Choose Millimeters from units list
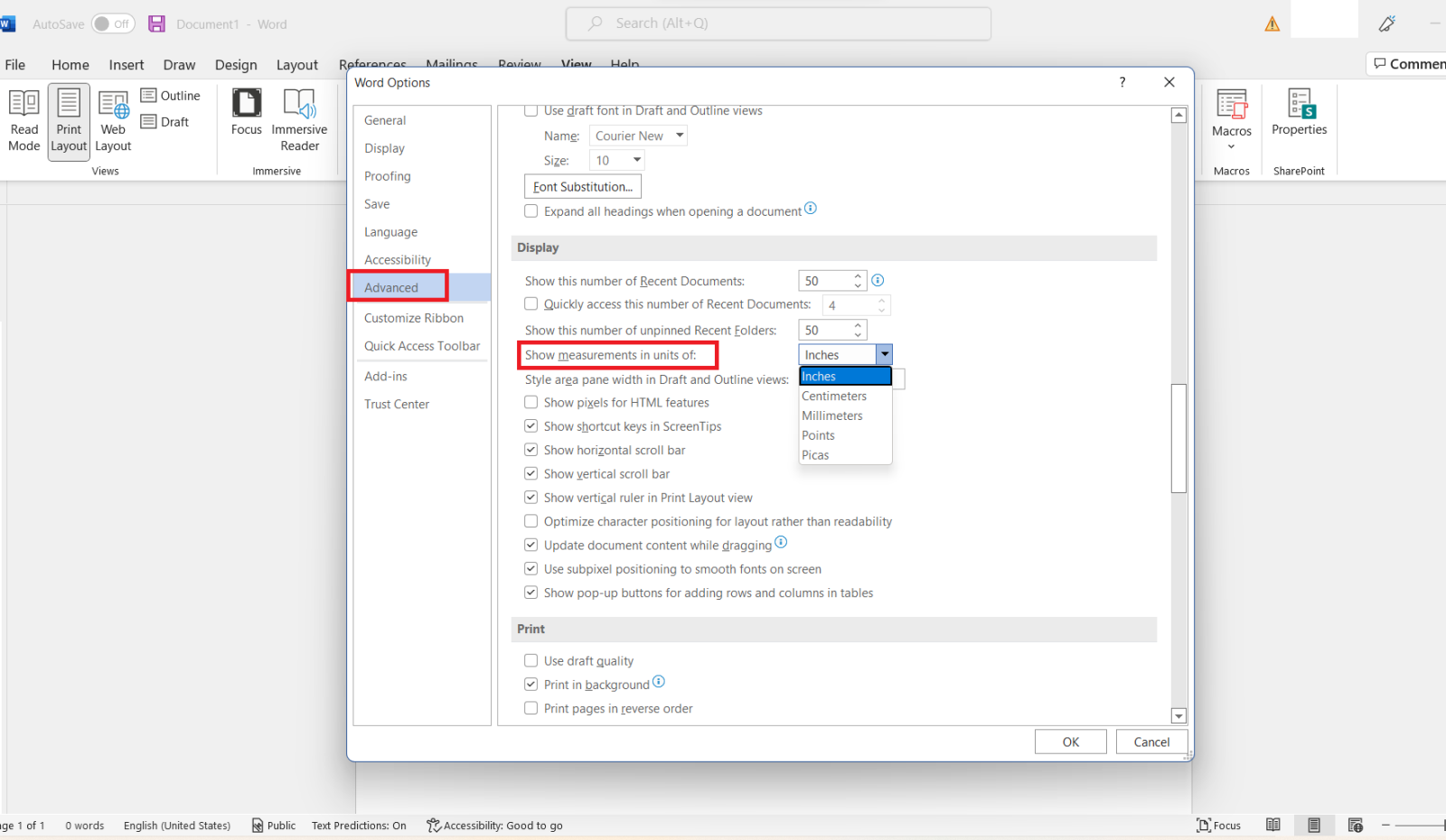The height and width of the screenshot is (840, 1446). point(845,416)
